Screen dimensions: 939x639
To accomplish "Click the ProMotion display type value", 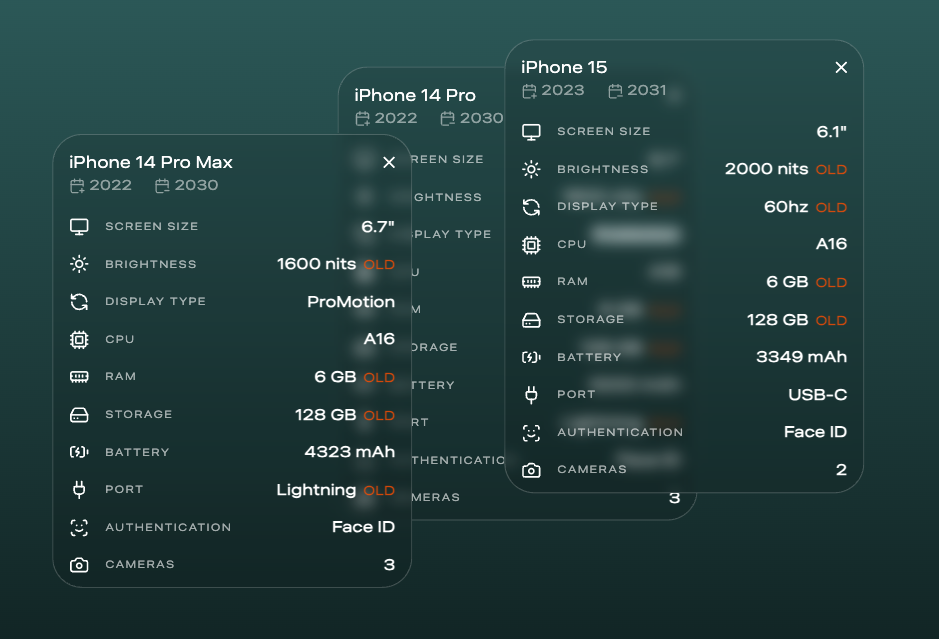I will click(x=350, y=302).
